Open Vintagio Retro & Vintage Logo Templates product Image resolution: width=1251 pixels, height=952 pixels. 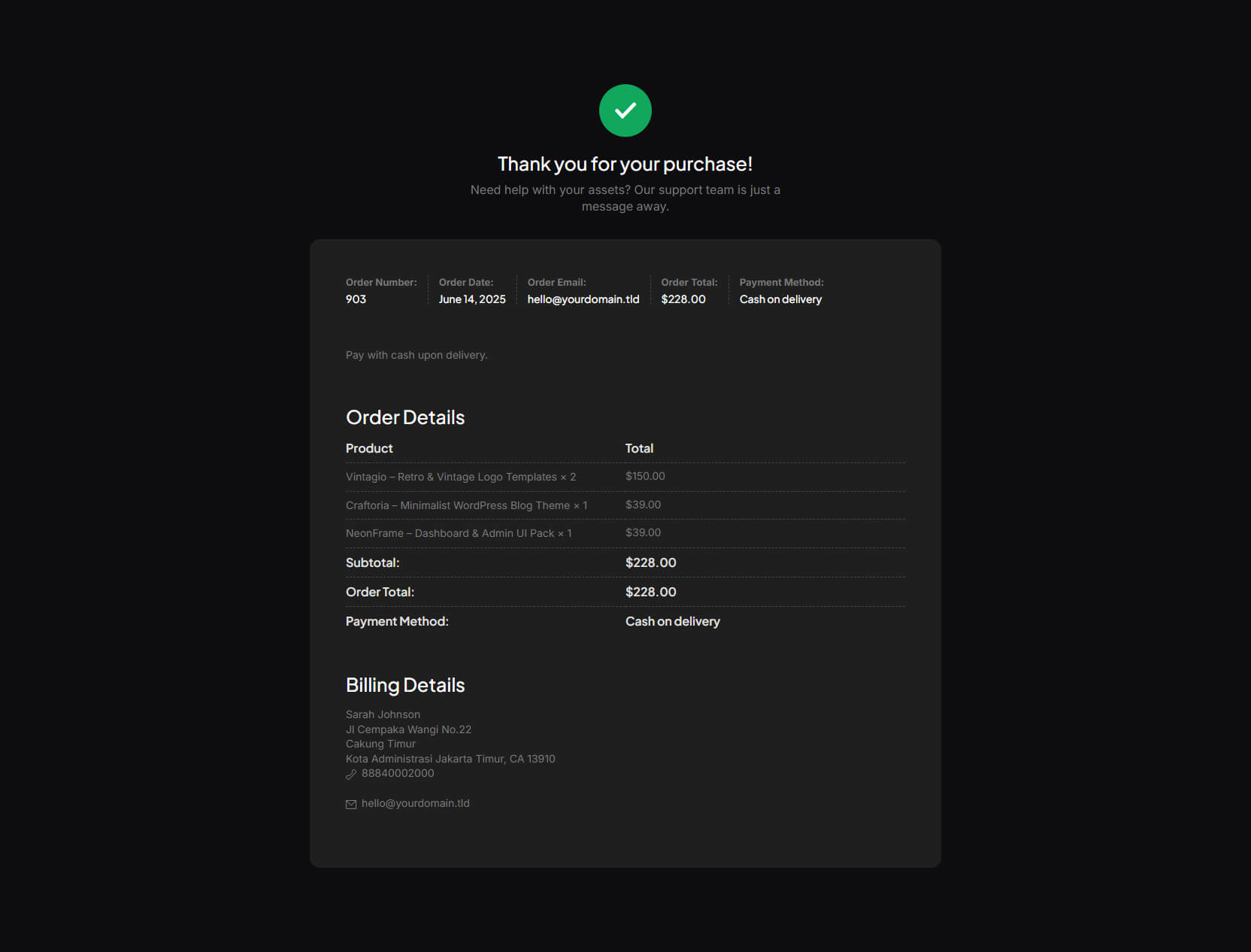pyautogui.click(x=451, y=477)
